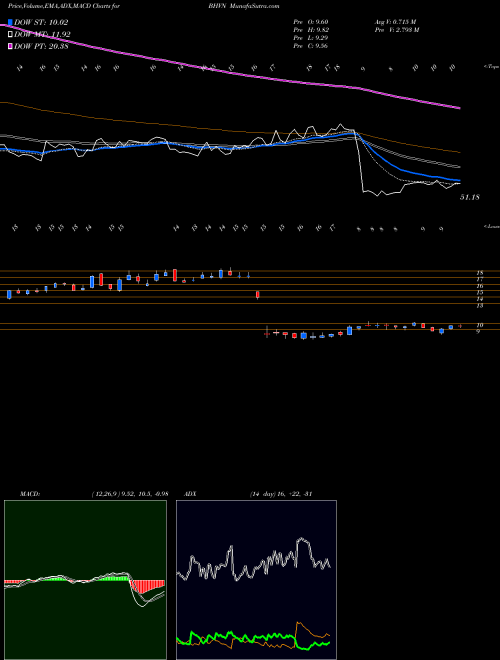Click the price axis label 10
The image size is (500, 660).
(x=480, y=325)
